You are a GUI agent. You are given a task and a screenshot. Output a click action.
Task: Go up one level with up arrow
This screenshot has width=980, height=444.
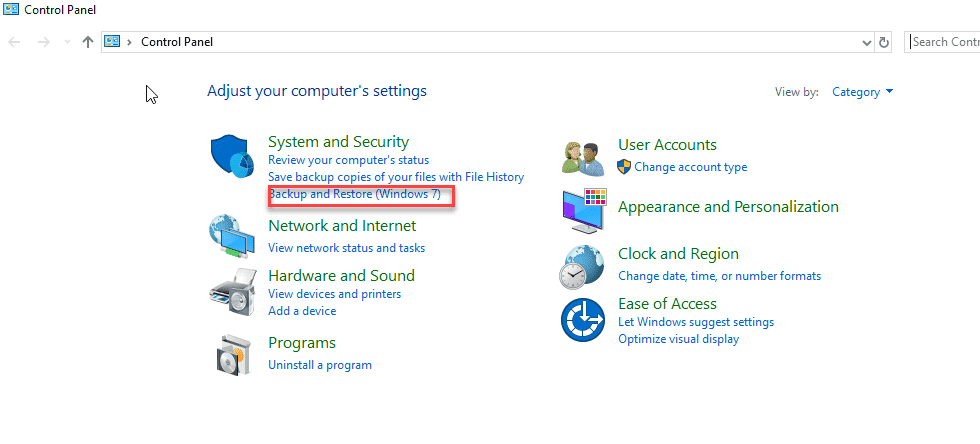88,42
